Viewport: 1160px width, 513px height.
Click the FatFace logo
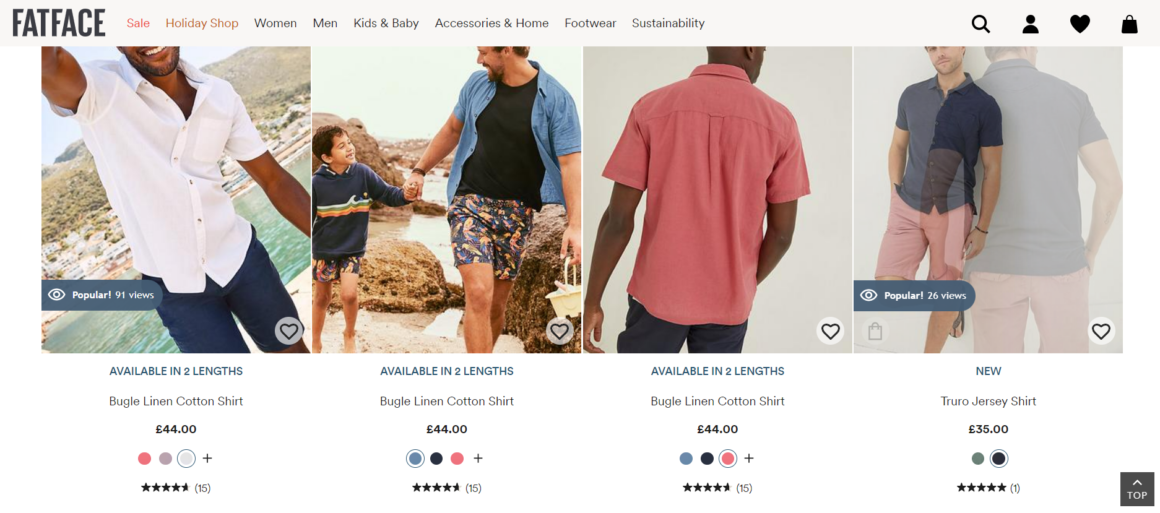[x=59, y=23]
